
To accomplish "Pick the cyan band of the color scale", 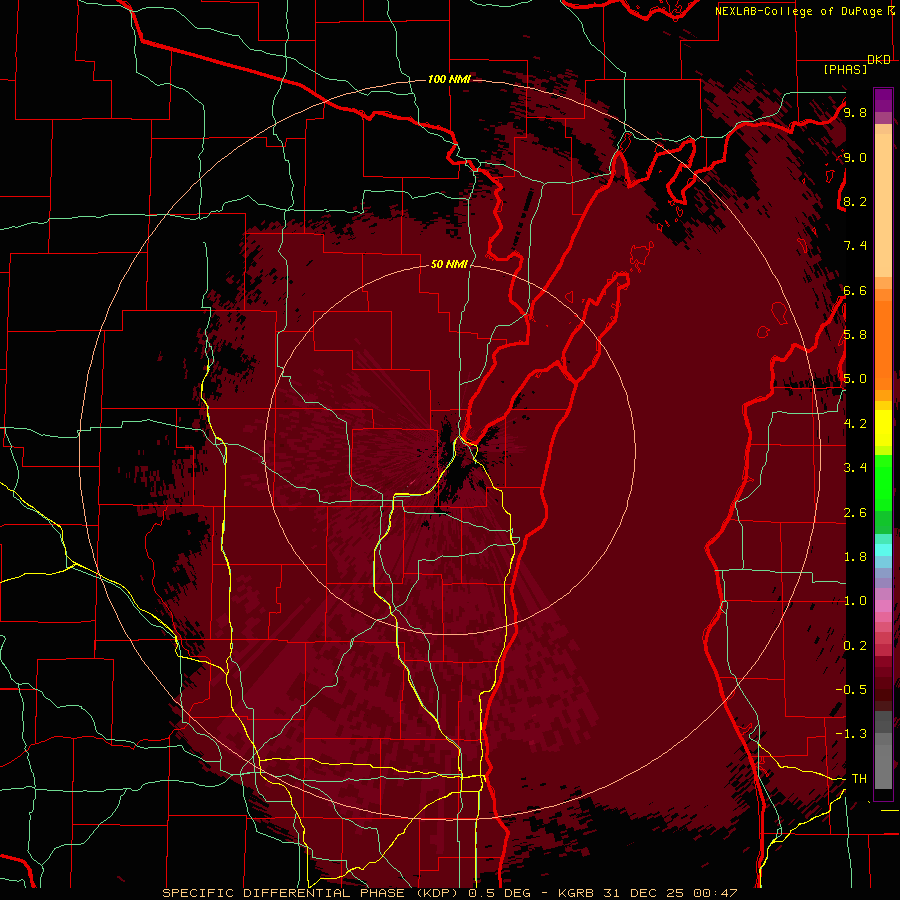I will (883, 550).
